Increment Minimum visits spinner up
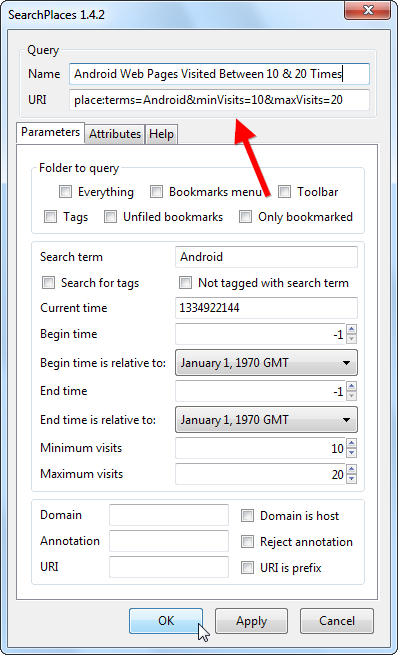The width and height of the screenshot is (398, 655). point(352,443)
